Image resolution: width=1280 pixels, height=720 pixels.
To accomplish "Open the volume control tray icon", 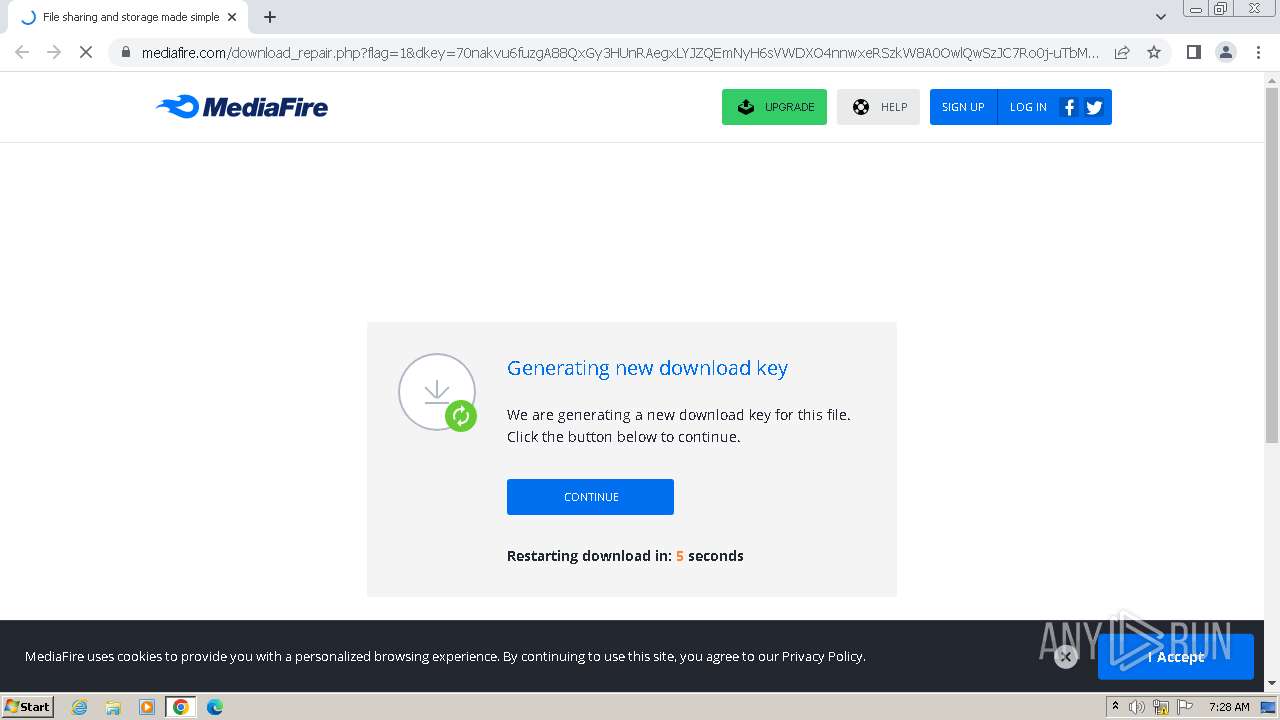I will pos(1137,707).
